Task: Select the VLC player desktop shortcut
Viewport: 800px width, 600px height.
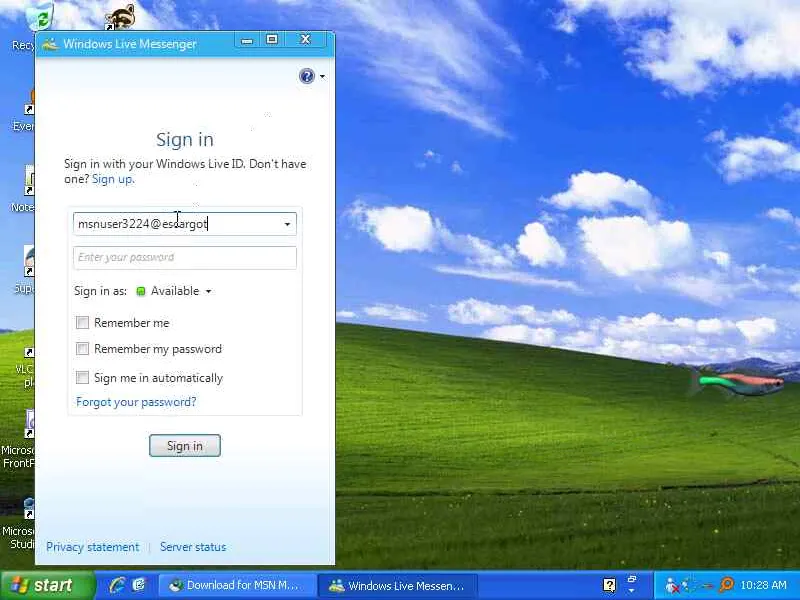Action: pos(24,367)
